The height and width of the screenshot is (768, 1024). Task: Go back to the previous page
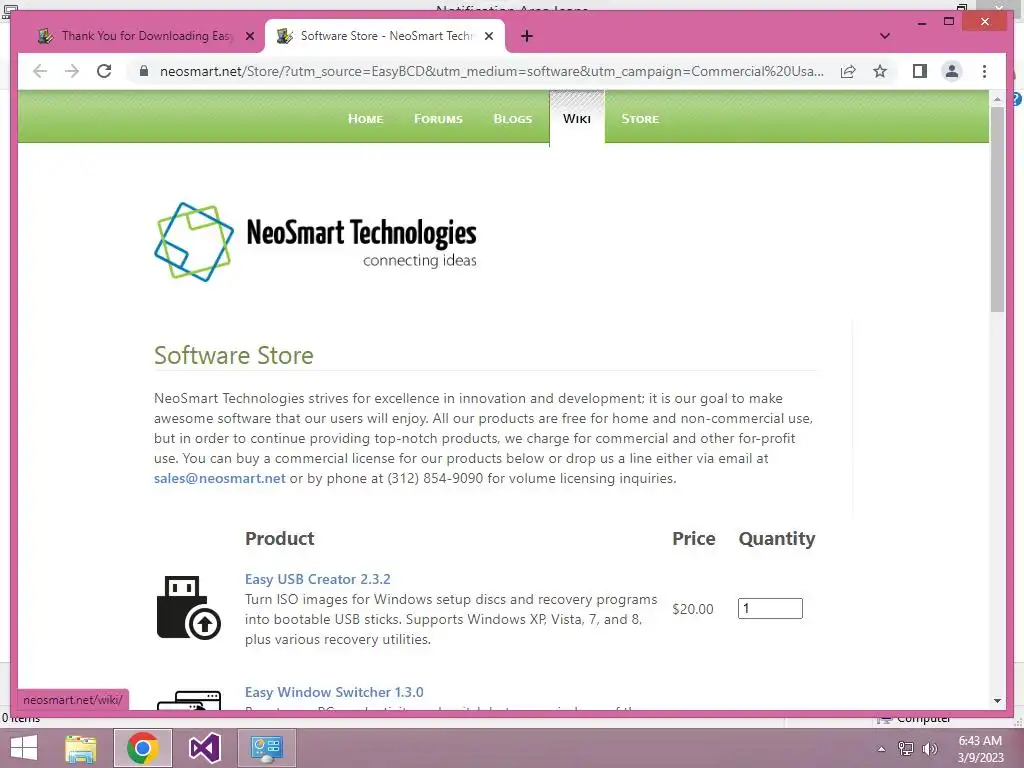(40, 71)
